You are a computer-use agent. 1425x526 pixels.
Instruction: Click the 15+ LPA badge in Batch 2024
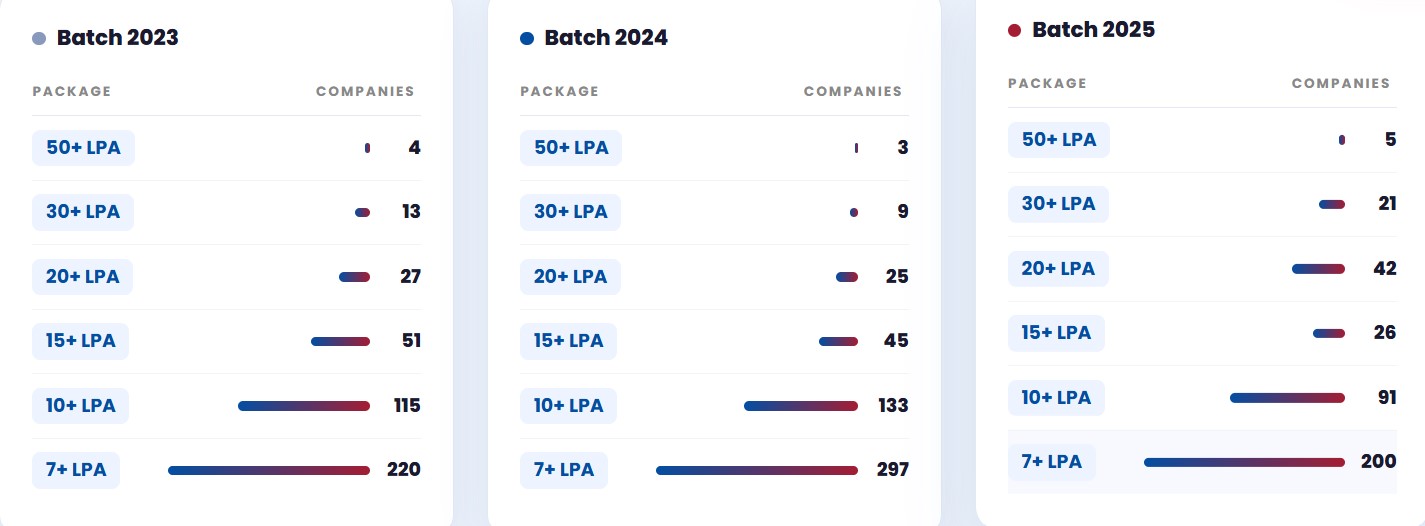568,341
